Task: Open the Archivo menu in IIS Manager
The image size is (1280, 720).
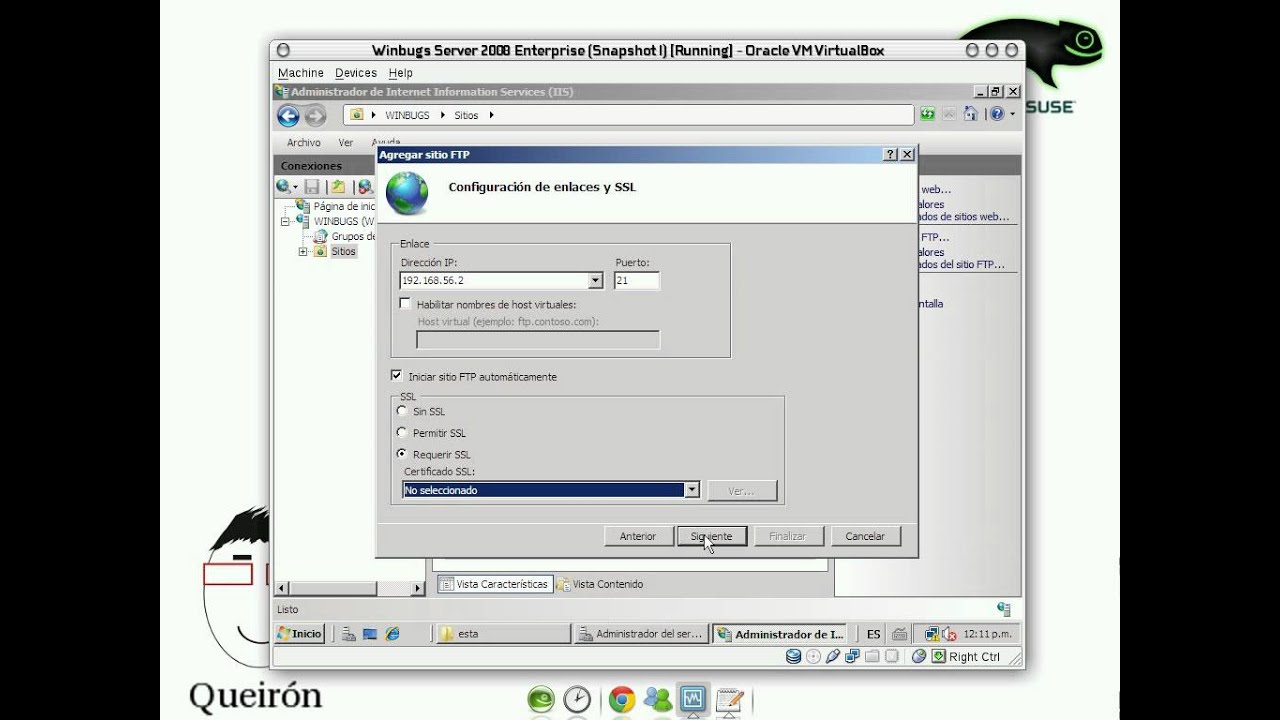Action: pos(304,143)
